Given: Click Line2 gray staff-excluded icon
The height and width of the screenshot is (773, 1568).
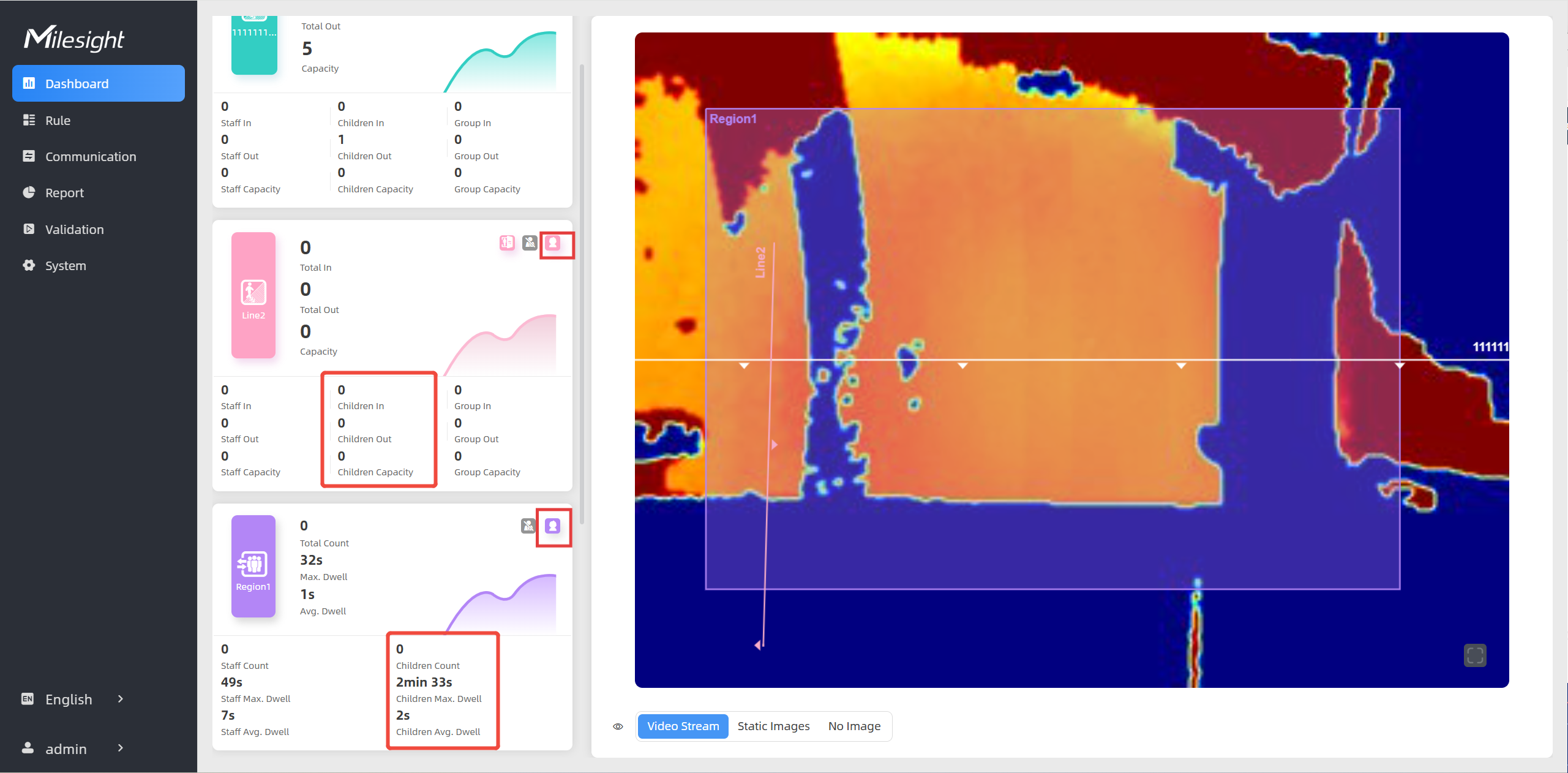Looking at the screenshot, I should 530,243.
